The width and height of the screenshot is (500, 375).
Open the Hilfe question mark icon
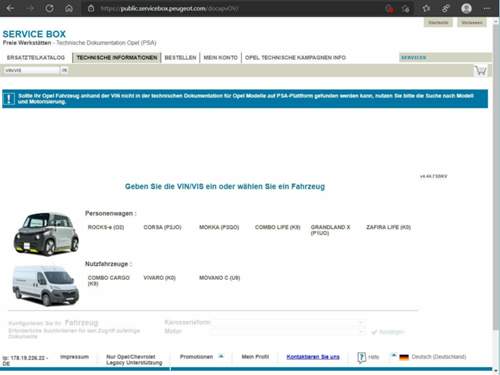[361, 357]
